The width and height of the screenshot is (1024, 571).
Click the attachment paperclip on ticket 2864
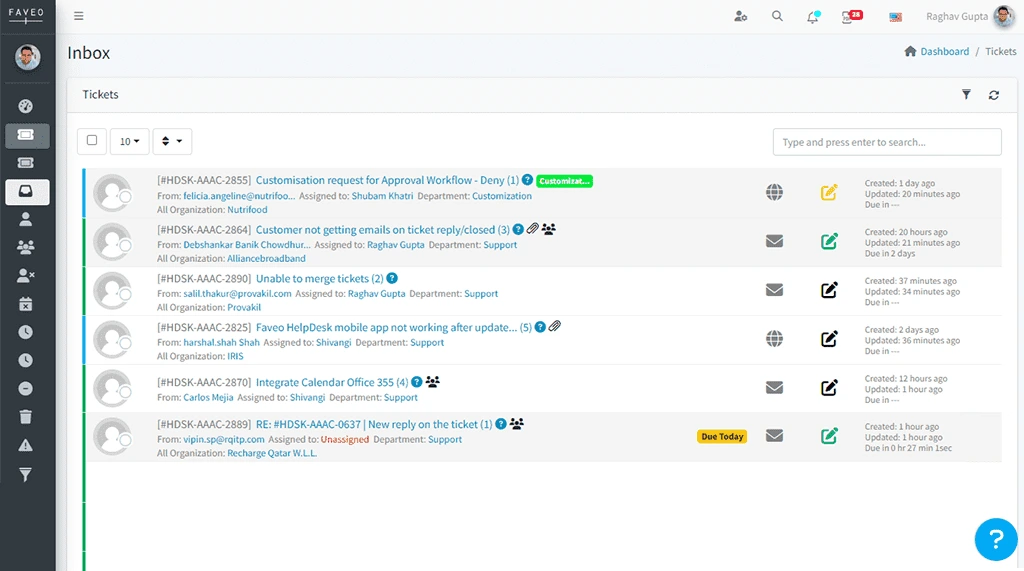[x=533, y=229]
